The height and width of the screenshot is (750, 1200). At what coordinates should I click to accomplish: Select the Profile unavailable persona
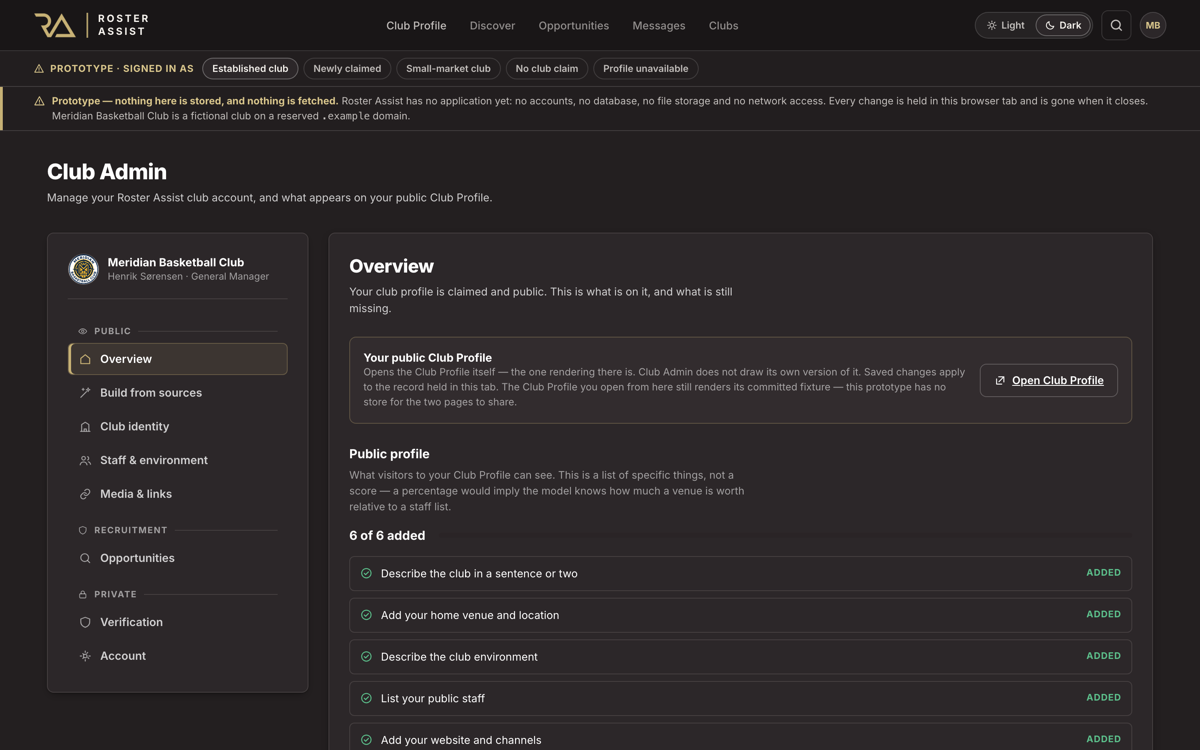(646, 68)
